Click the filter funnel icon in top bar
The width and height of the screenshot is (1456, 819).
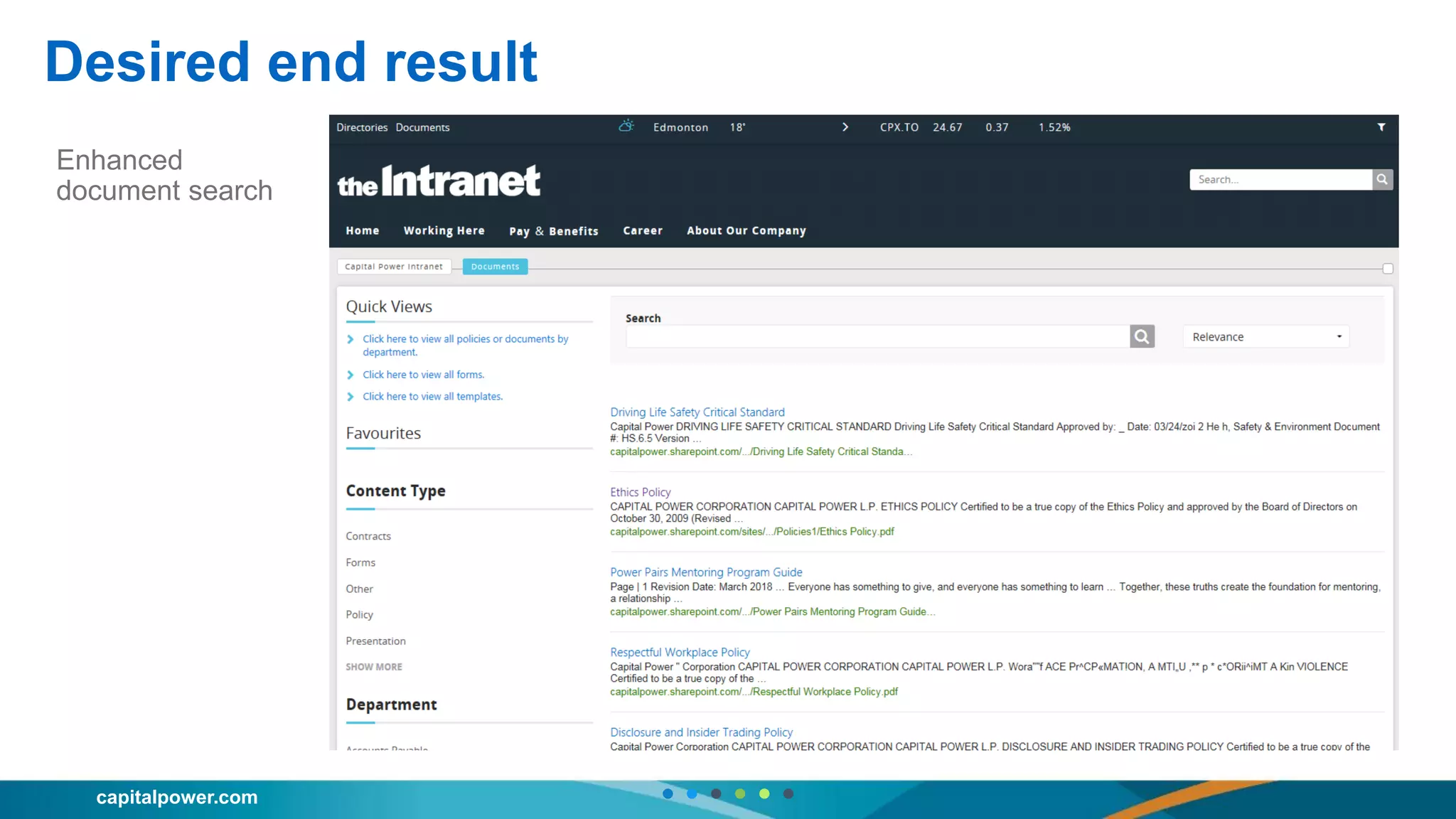(x=1381, y=127)
